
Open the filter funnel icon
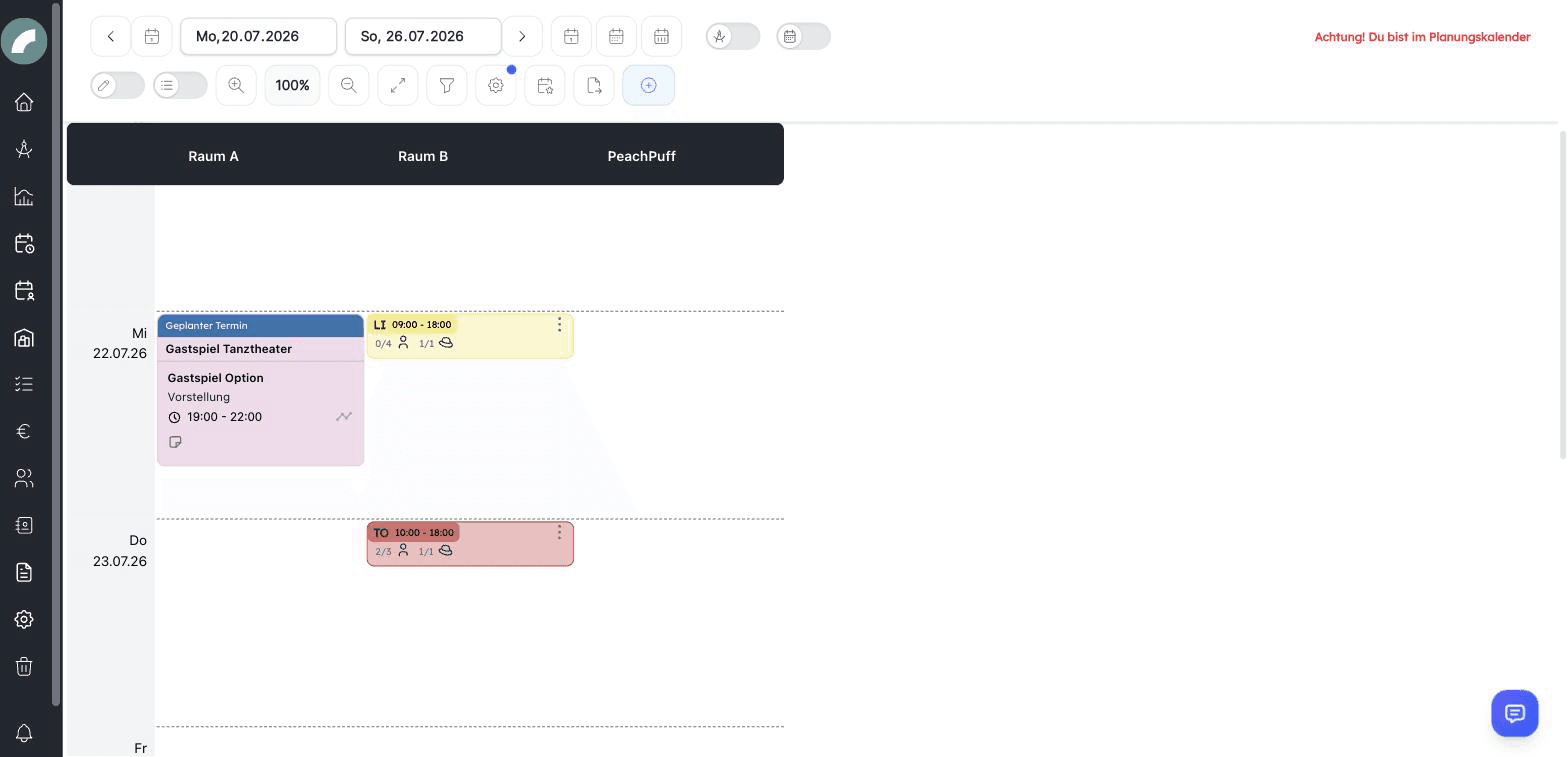tap(447, 85)
